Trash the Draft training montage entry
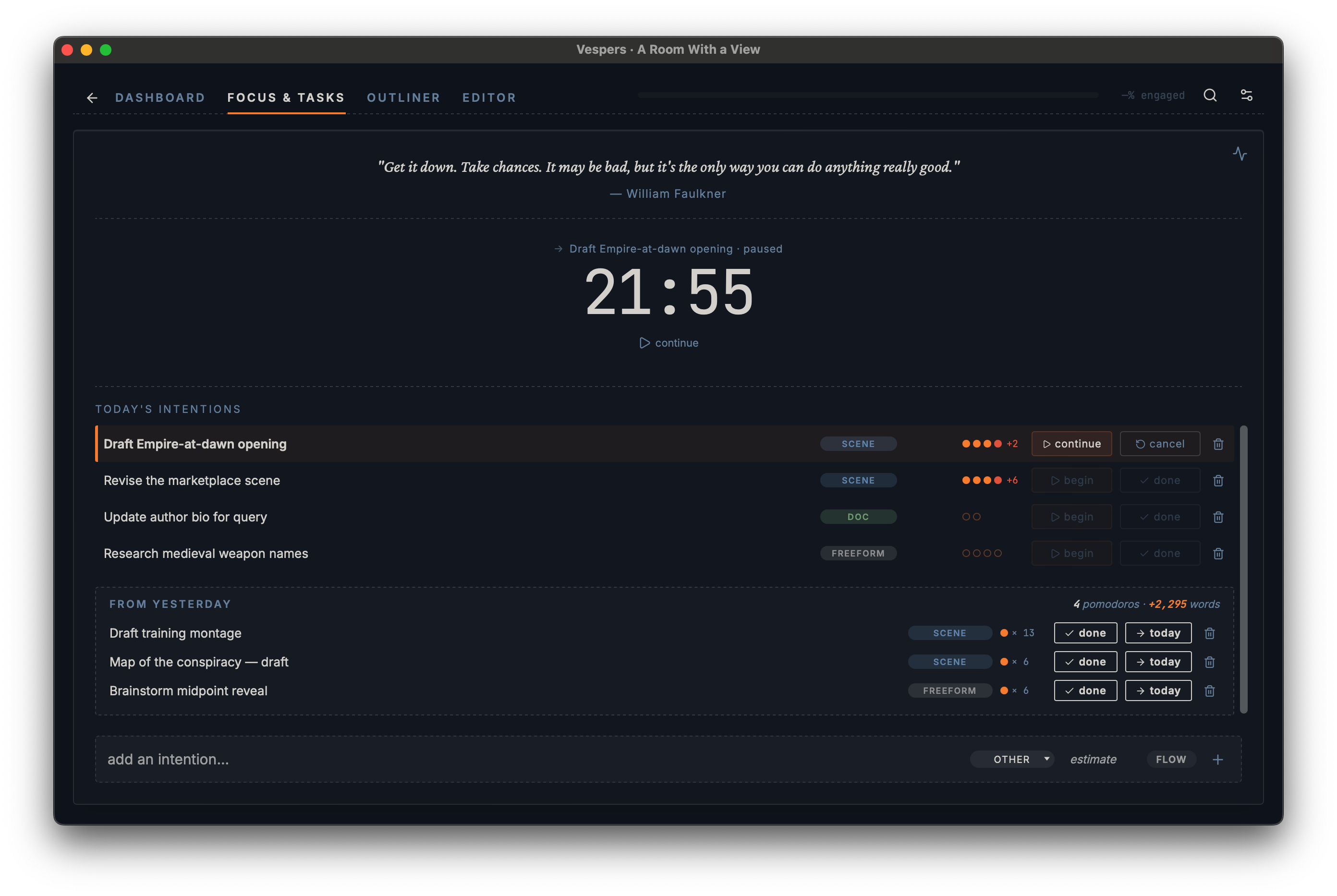The width and height of the screenshot is (1337, 896). [1209, 633]
